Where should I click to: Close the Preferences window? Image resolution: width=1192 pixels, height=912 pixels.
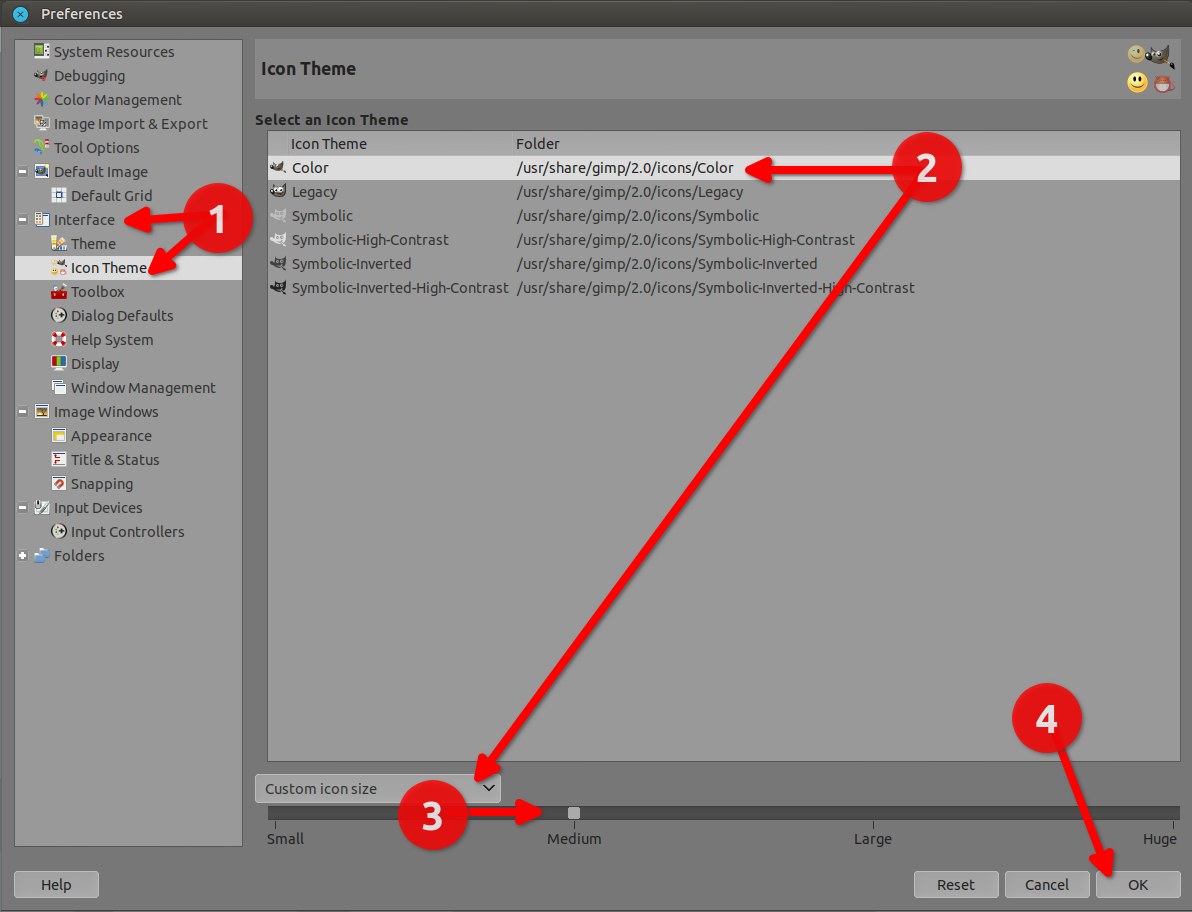[x=21, y=14]
